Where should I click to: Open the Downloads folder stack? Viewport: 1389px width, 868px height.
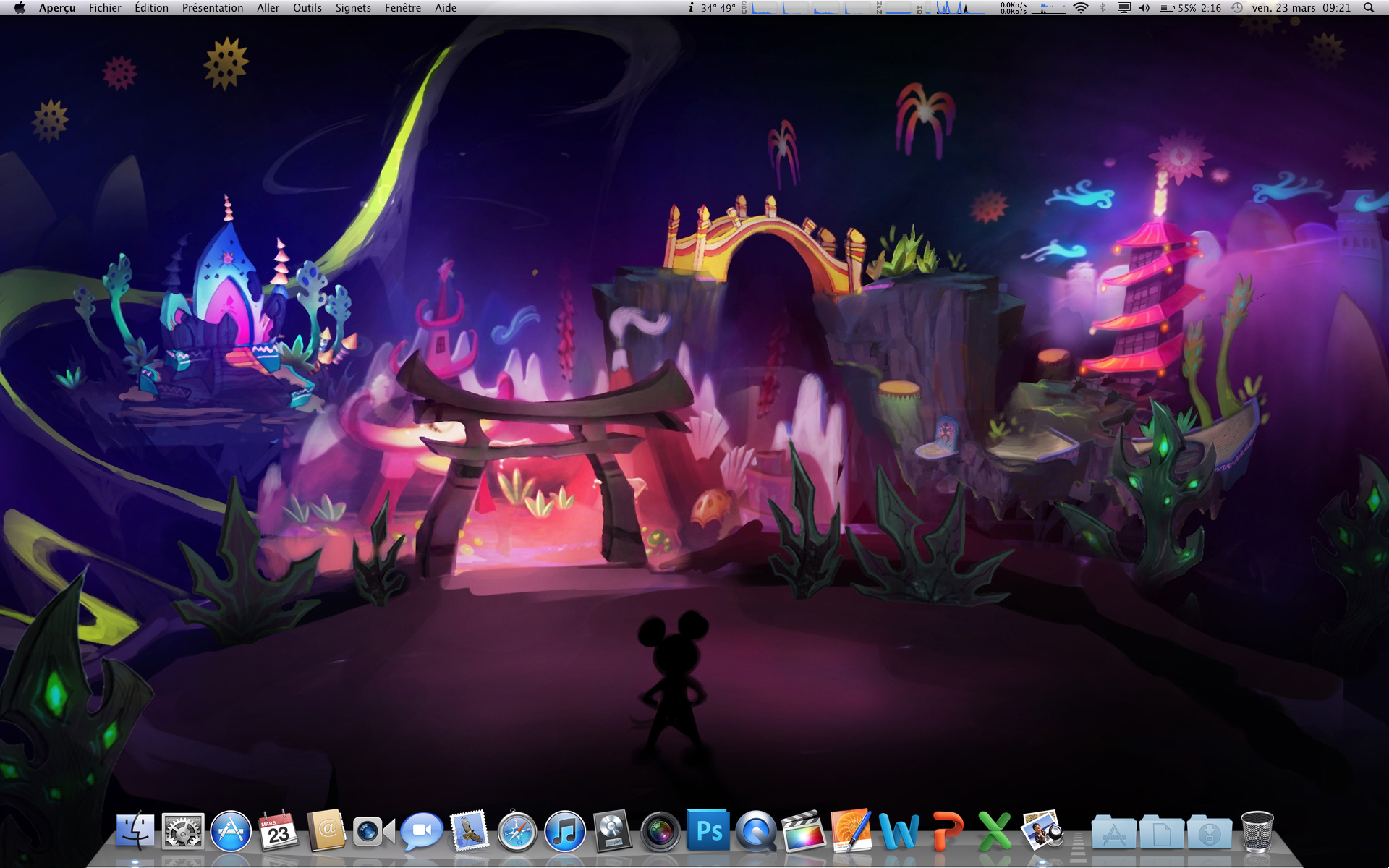[1209, 832]
